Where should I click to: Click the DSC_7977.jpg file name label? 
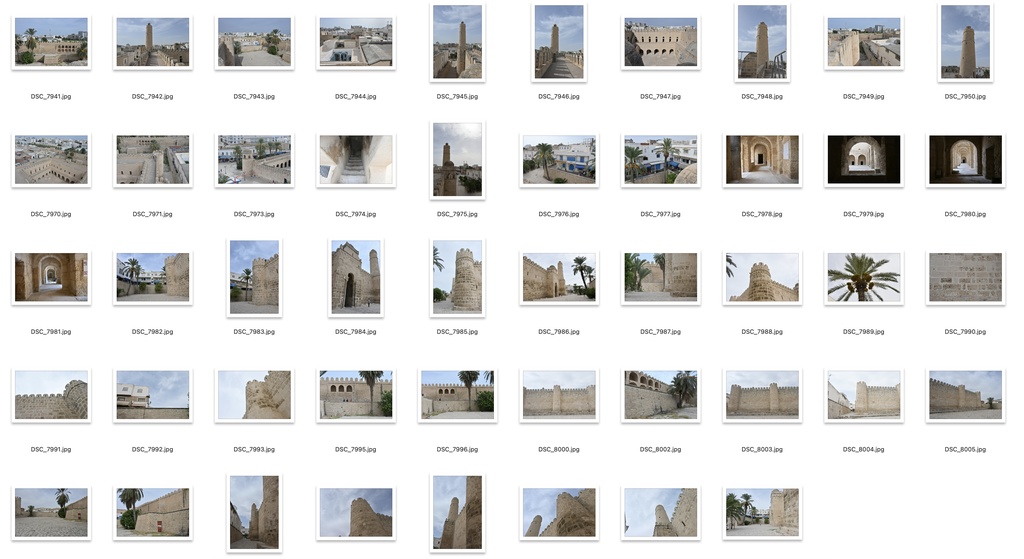(660, 214)
